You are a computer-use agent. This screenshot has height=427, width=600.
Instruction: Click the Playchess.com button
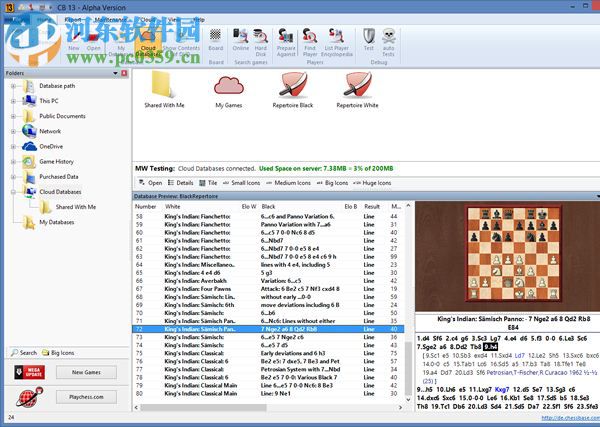tap(86, 397)
